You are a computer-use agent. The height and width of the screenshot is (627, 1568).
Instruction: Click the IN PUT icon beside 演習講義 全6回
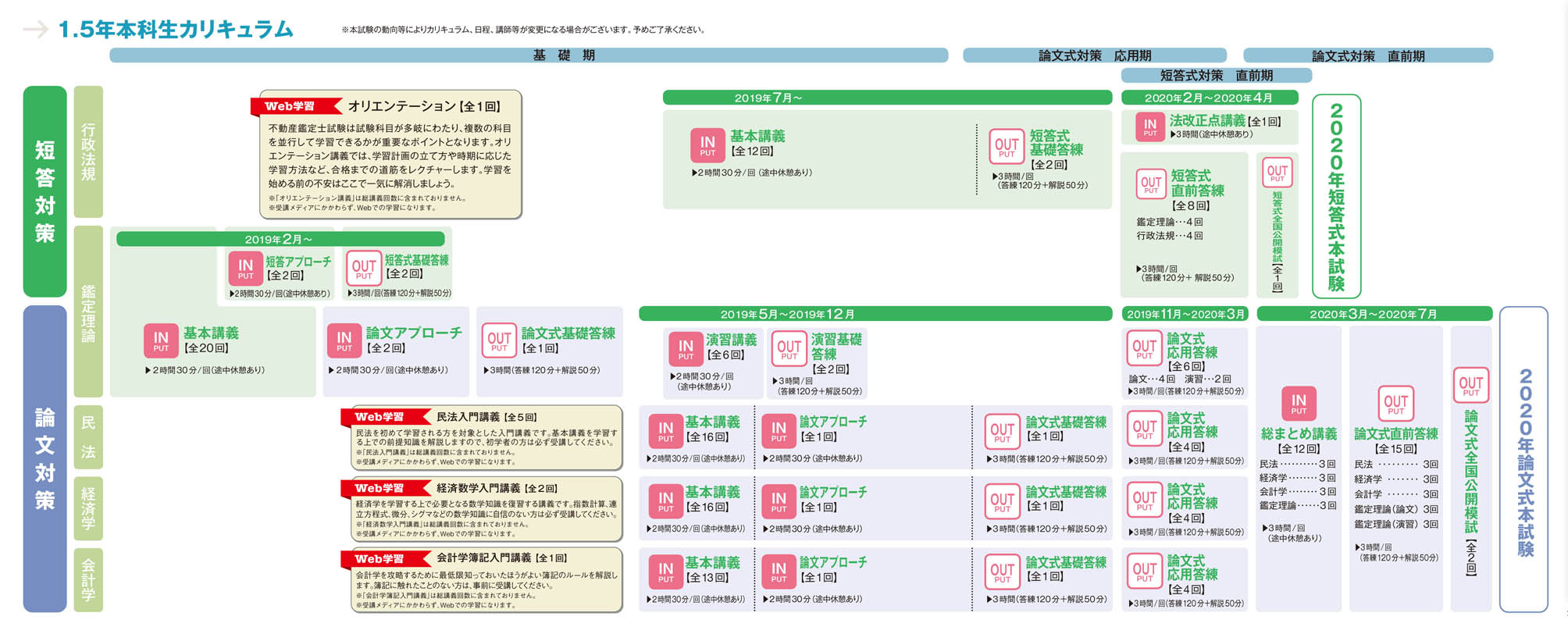pos(685,348)
